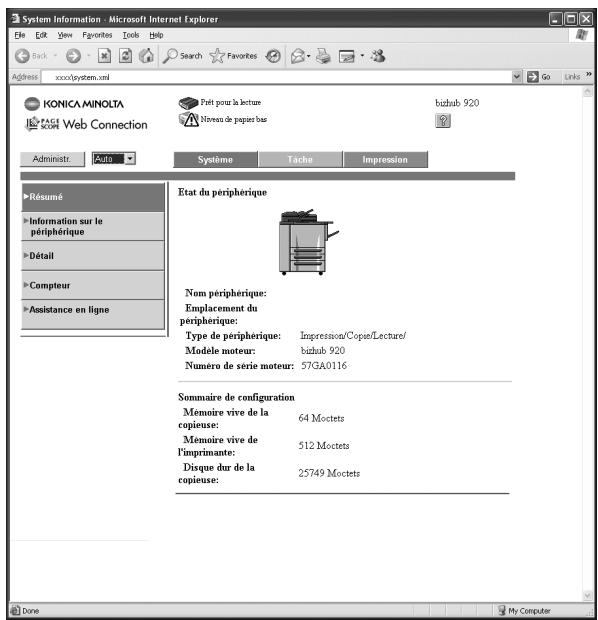Click My Computer zone in status bar

(524, 611)
